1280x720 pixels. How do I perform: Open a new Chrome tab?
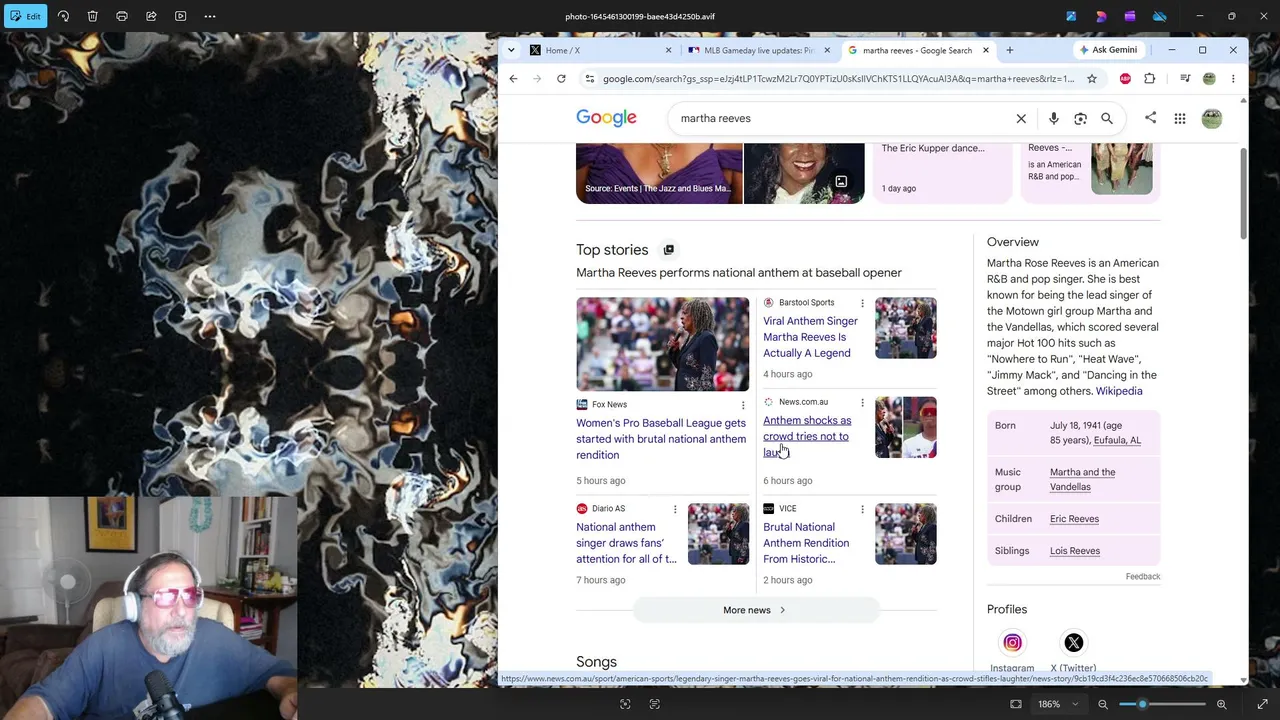(1010, 50)
